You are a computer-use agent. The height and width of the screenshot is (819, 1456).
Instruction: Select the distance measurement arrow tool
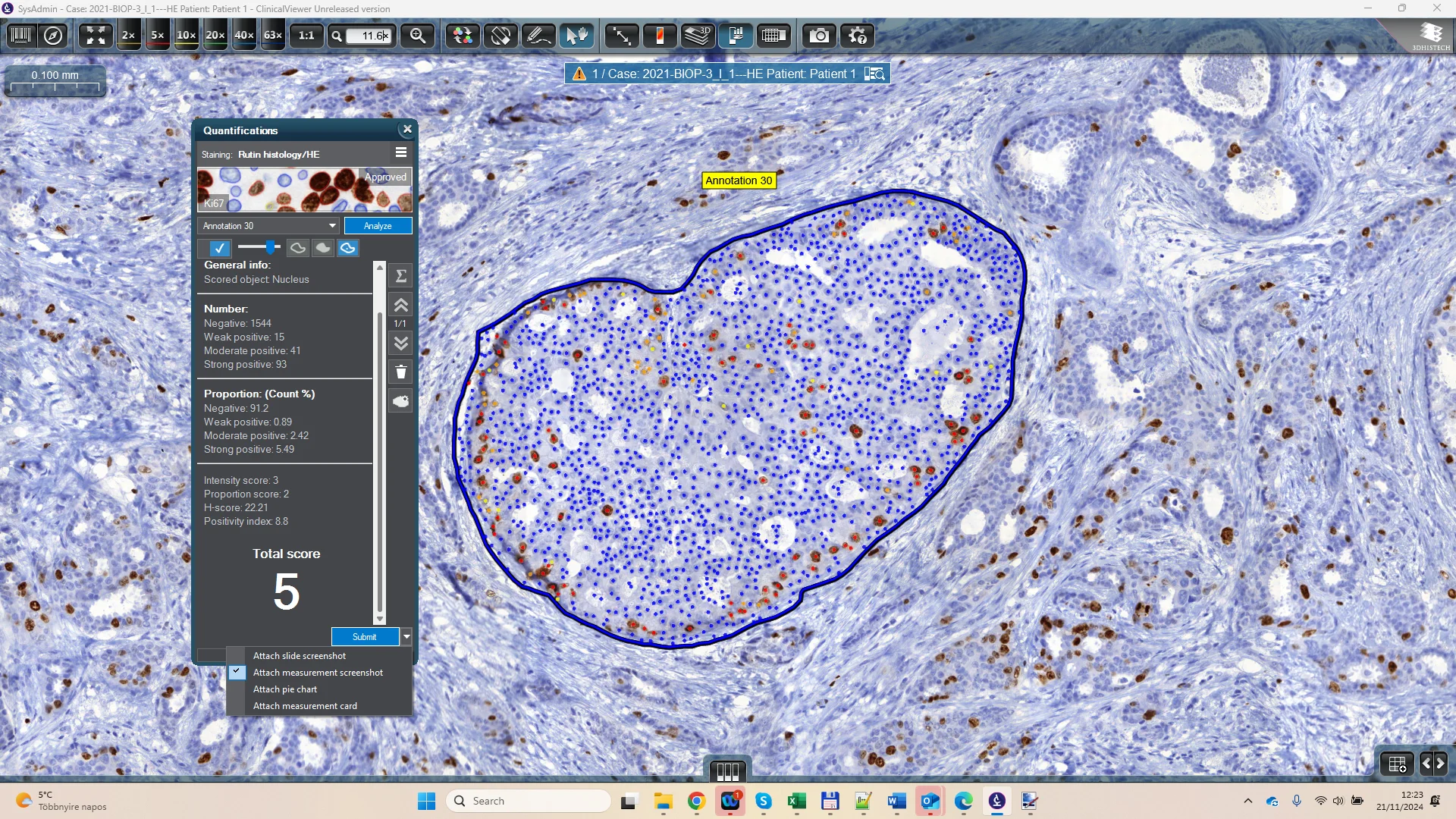tap(622, 36)
